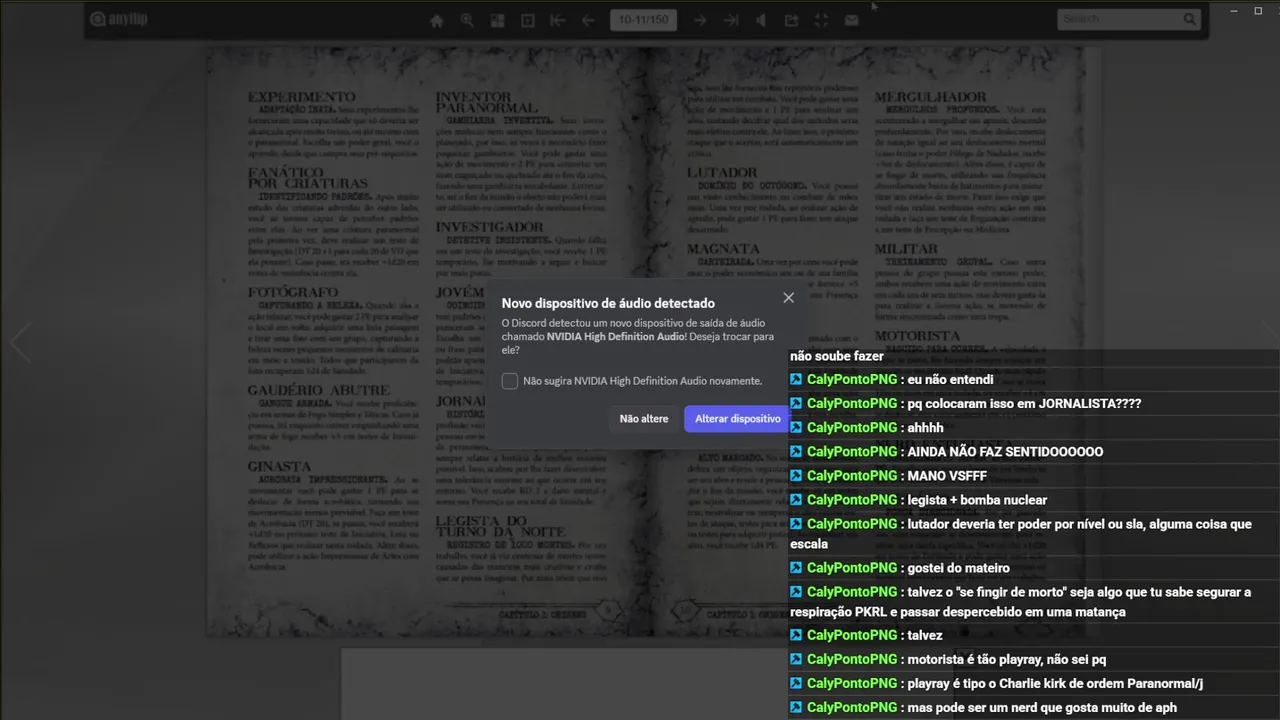The width and height of the screenshot is (1280, 720).
Task: Click the 'MAGNATA' heading on the book page
Action: pyautogui.click(x=723, y=248)
